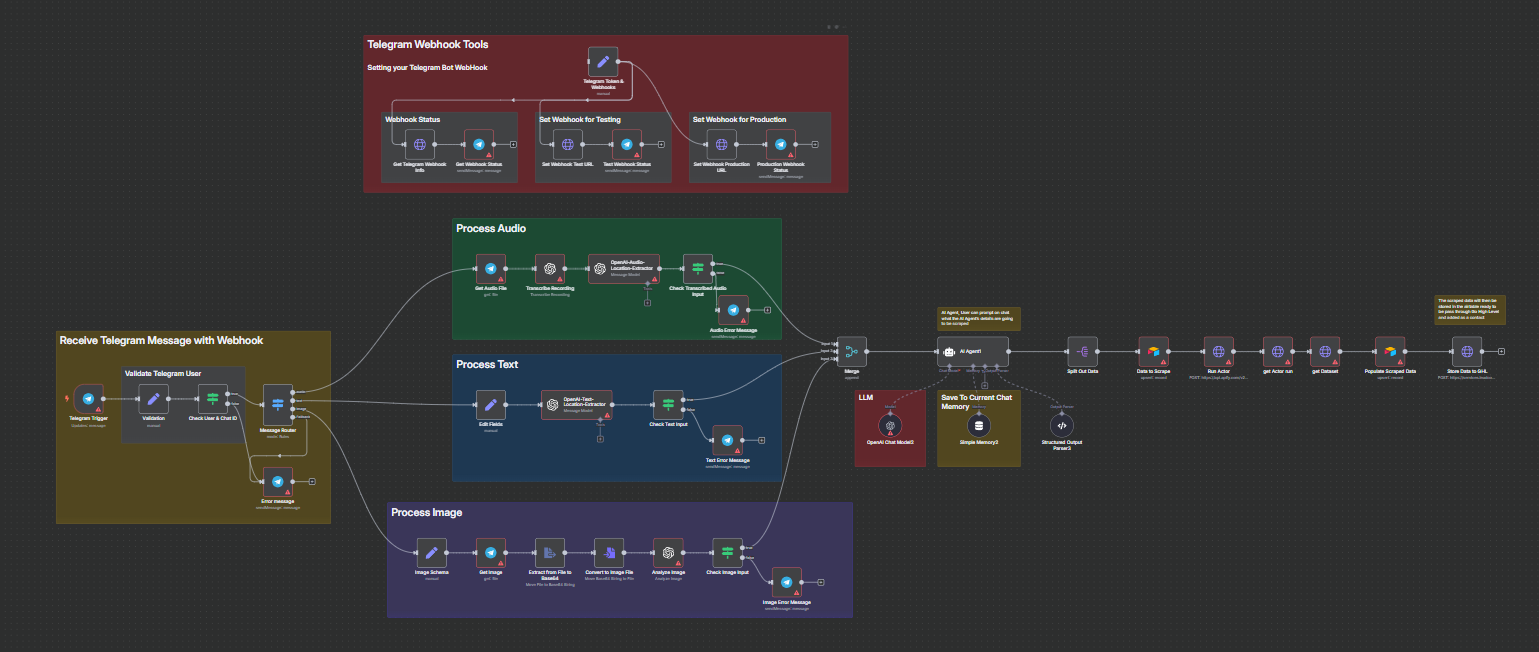The image size is (1539, 652).
Task: Add node after Audio Error Message
Action: 767,311
